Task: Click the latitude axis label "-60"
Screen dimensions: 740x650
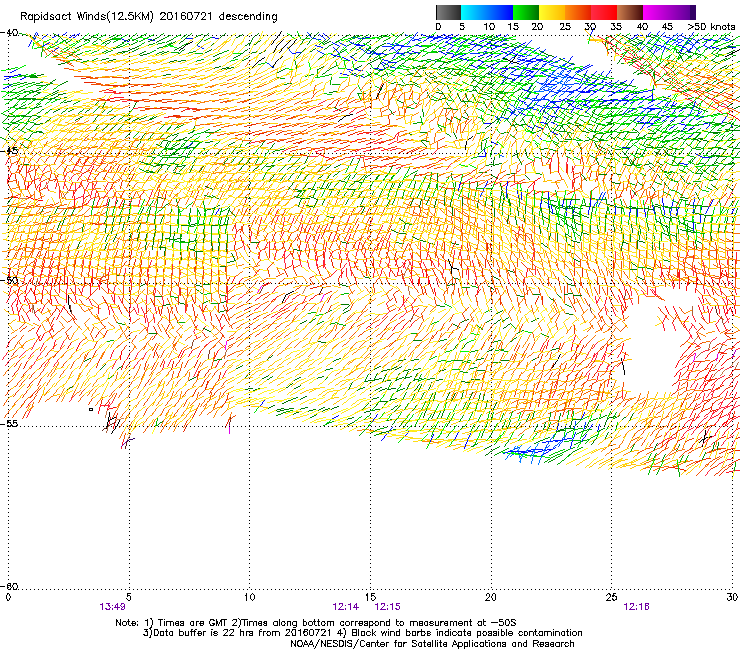Action: coord(9,586)
